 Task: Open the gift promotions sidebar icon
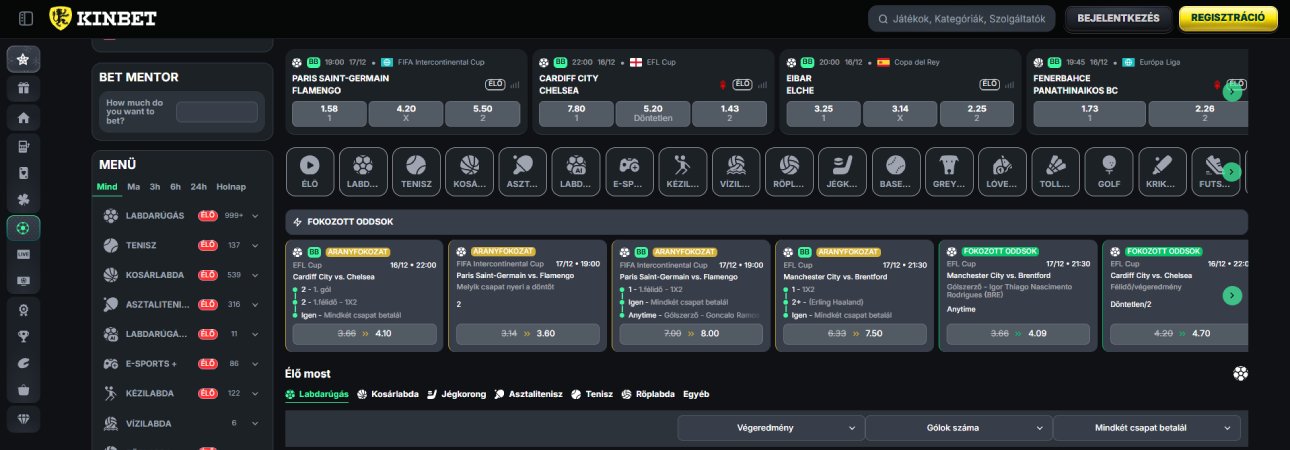pyautogui.click(x=23, y=88)
